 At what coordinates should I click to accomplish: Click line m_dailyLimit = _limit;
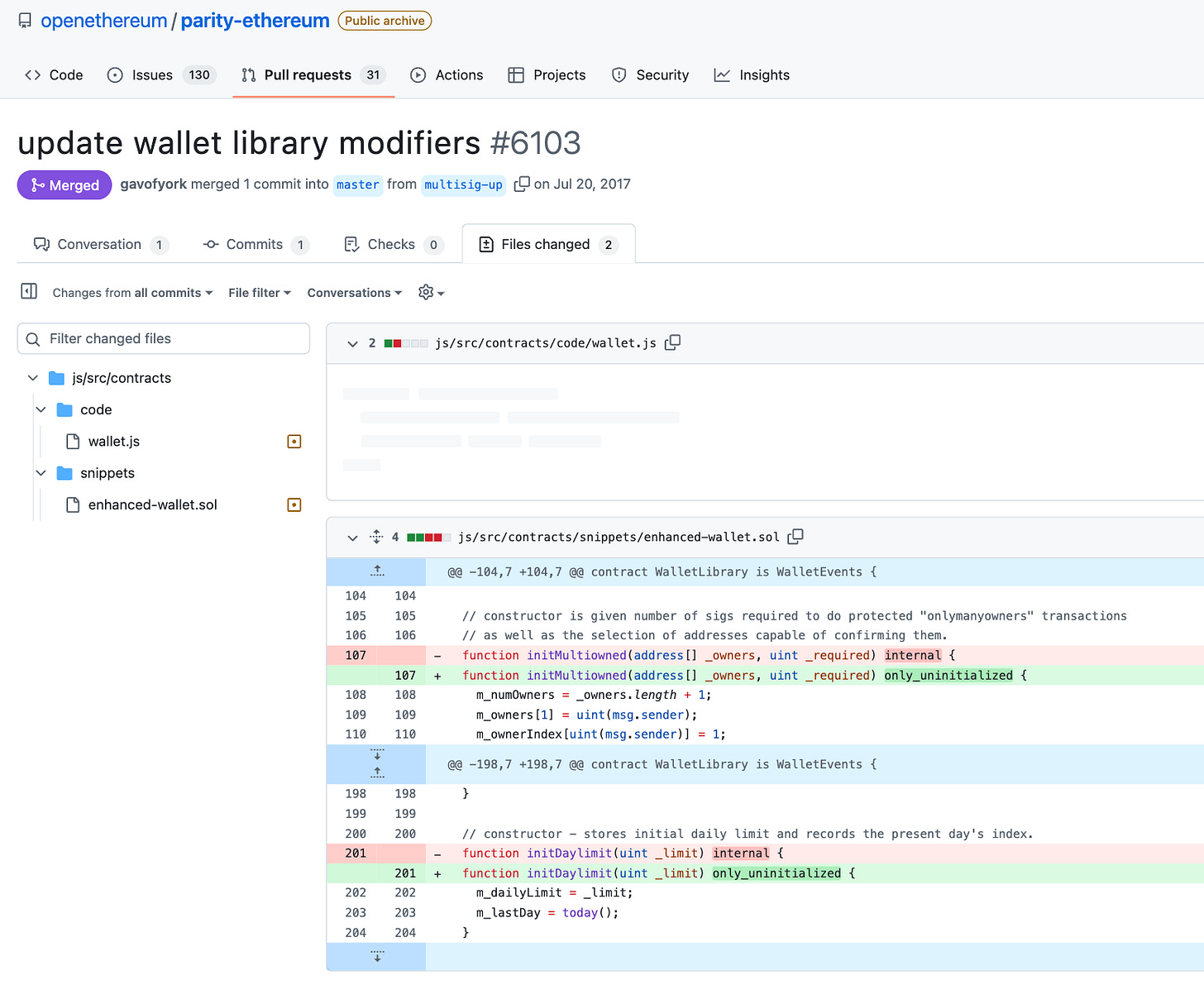tap(555, 893)
